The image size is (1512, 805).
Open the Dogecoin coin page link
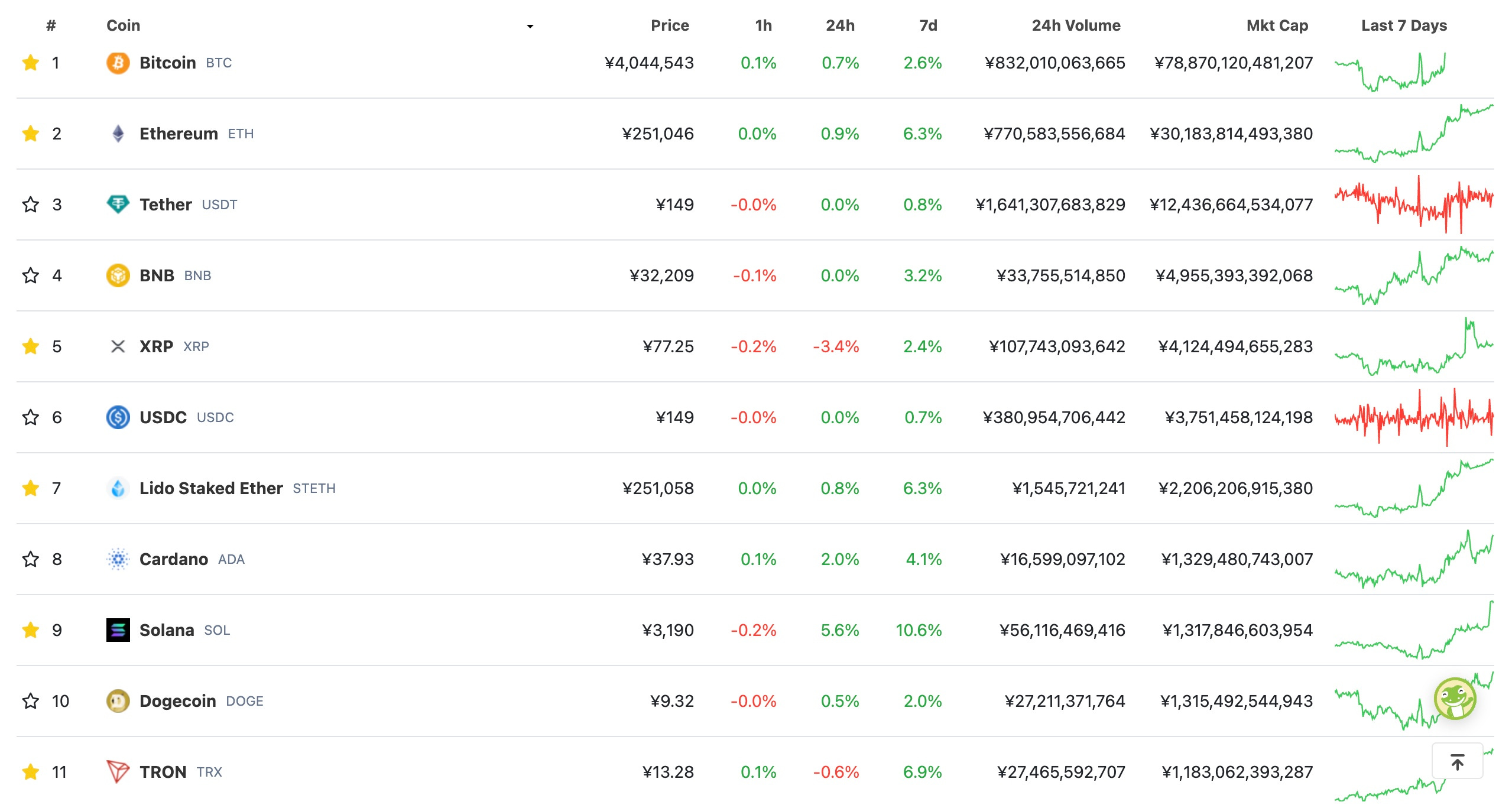pos(178,701)
